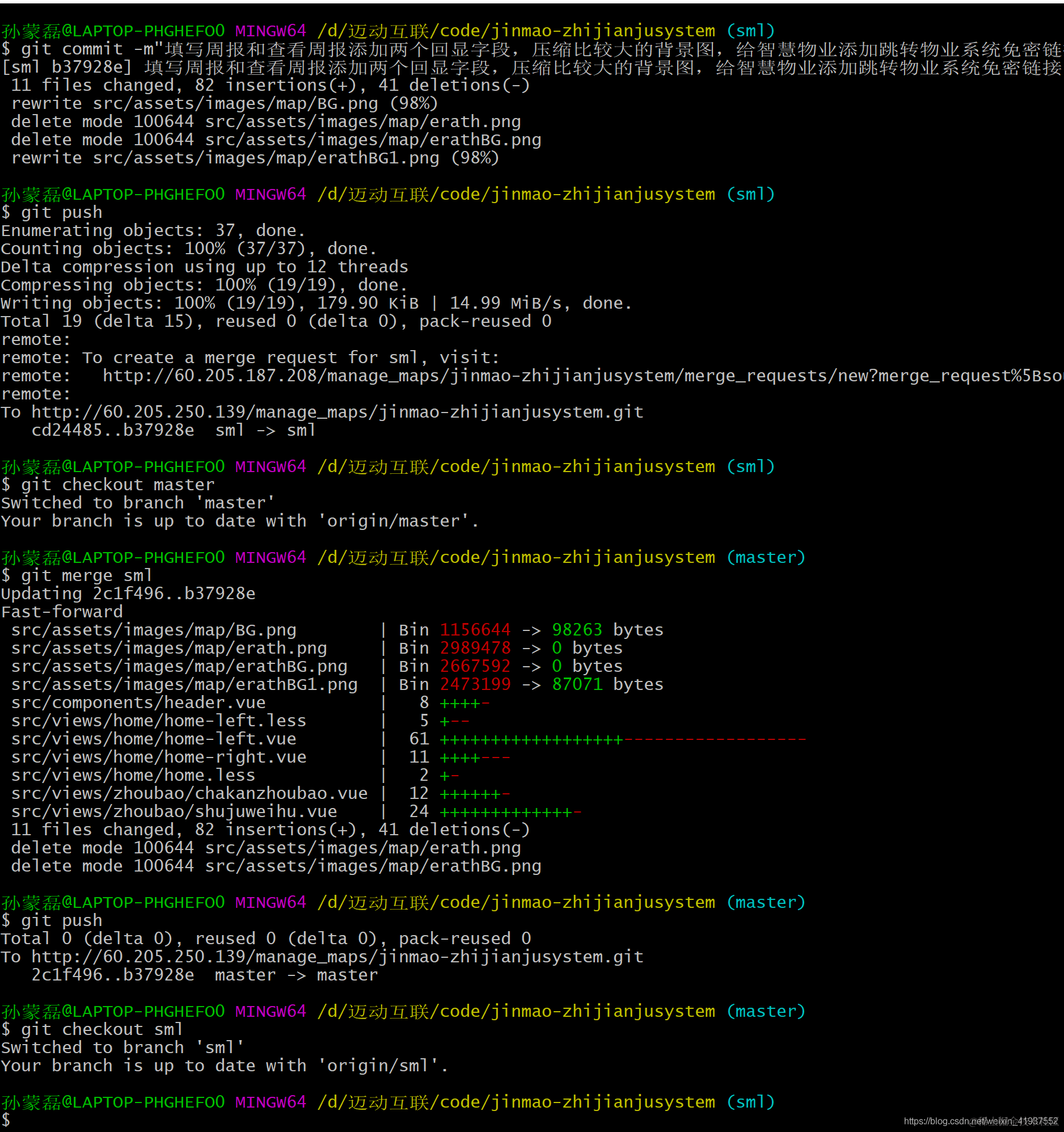
Task: Click "Your branch is up to date with 'origin/master'"
Action: pos(240,521)
